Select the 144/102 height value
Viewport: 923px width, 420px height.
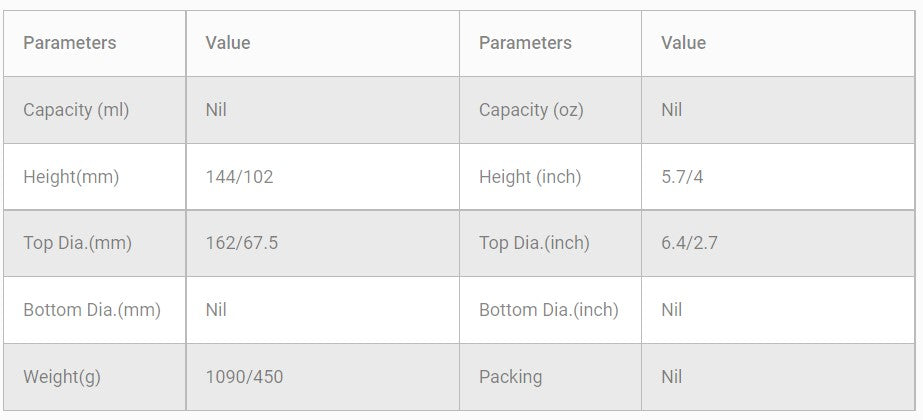coord(239,177)
